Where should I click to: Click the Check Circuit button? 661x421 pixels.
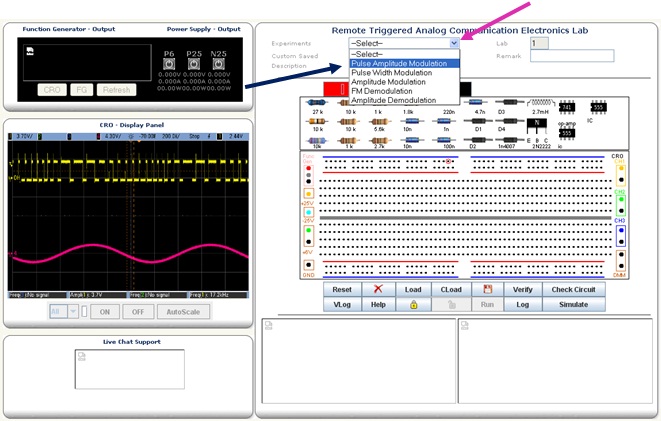click(574, 289)
